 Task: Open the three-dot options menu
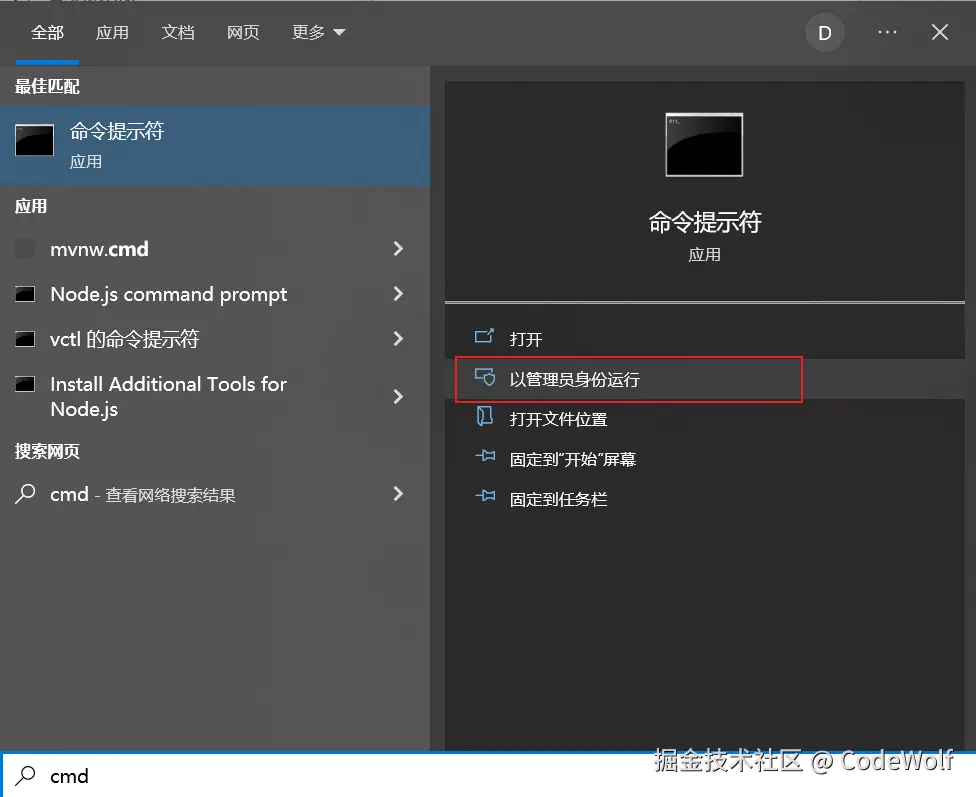point(887,32)
